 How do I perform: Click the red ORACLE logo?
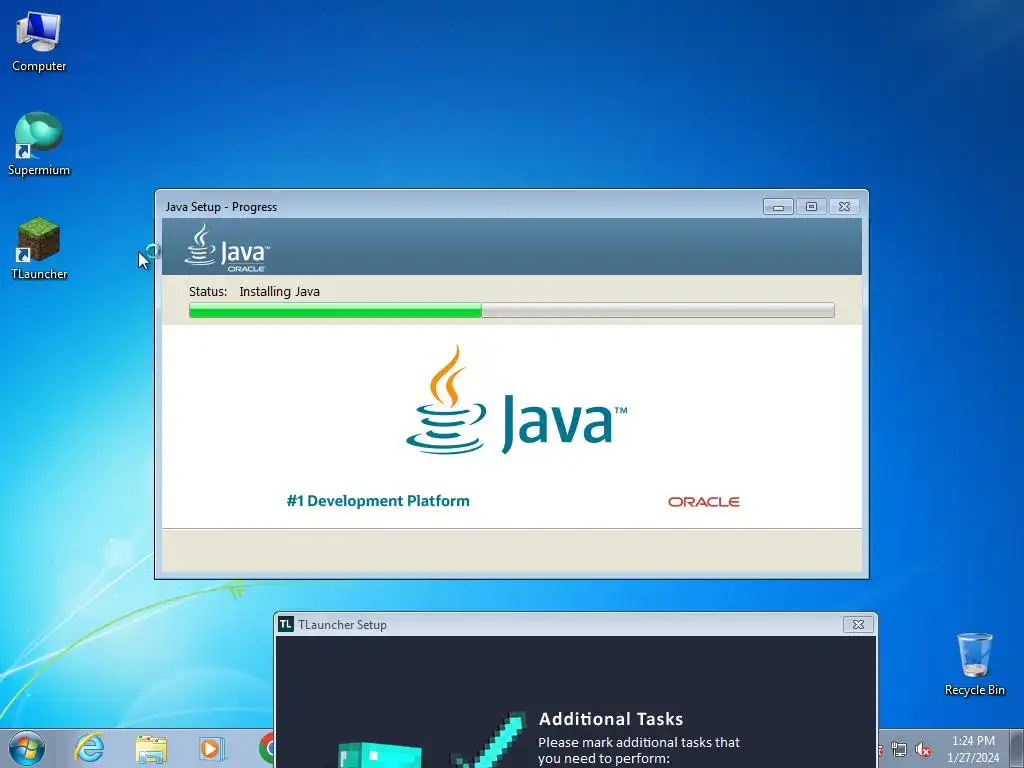pyautogui.click(x=703, y=502)
